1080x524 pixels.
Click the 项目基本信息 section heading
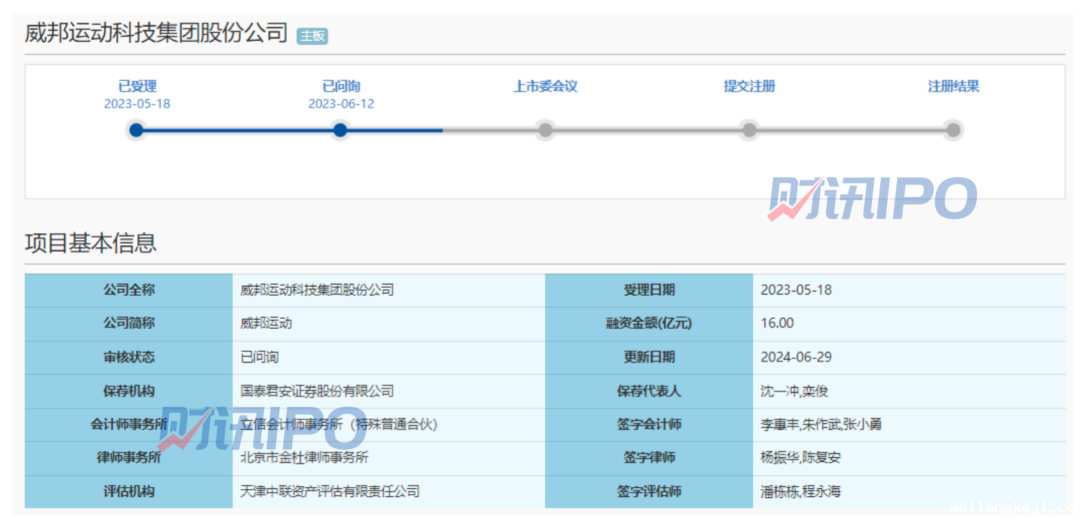coord(91,242)
